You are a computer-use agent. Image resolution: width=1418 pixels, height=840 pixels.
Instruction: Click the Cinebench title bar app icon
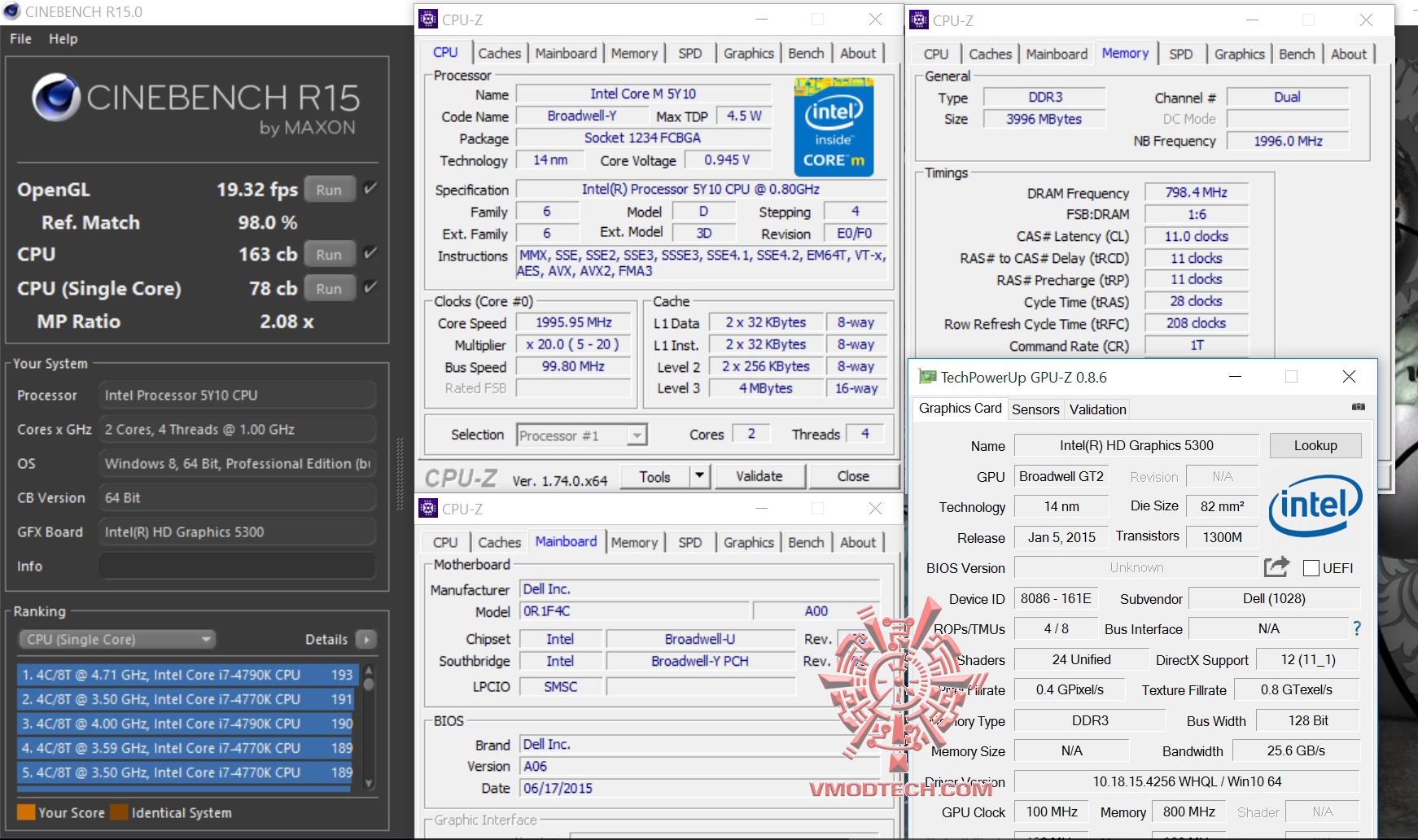tap(12, 11)
